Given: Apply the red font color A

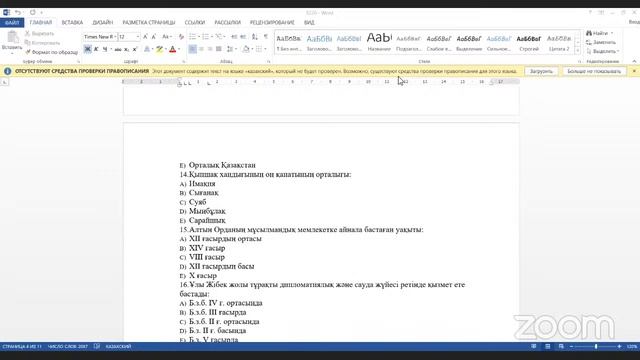Looking at the screenshot, I should click(172, 49).
